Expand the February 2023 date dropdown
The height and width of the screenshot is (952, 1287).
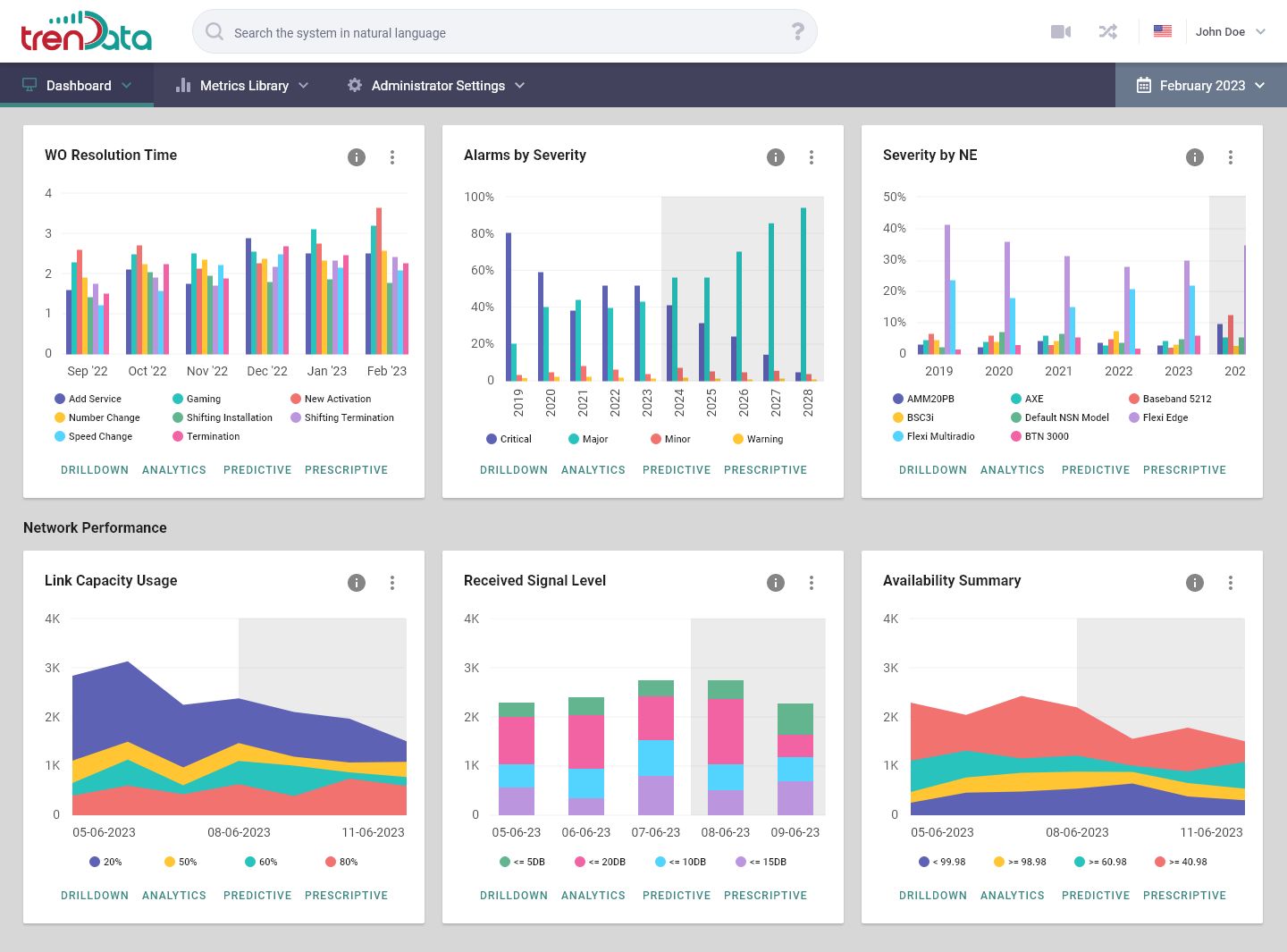(1200, 86)
